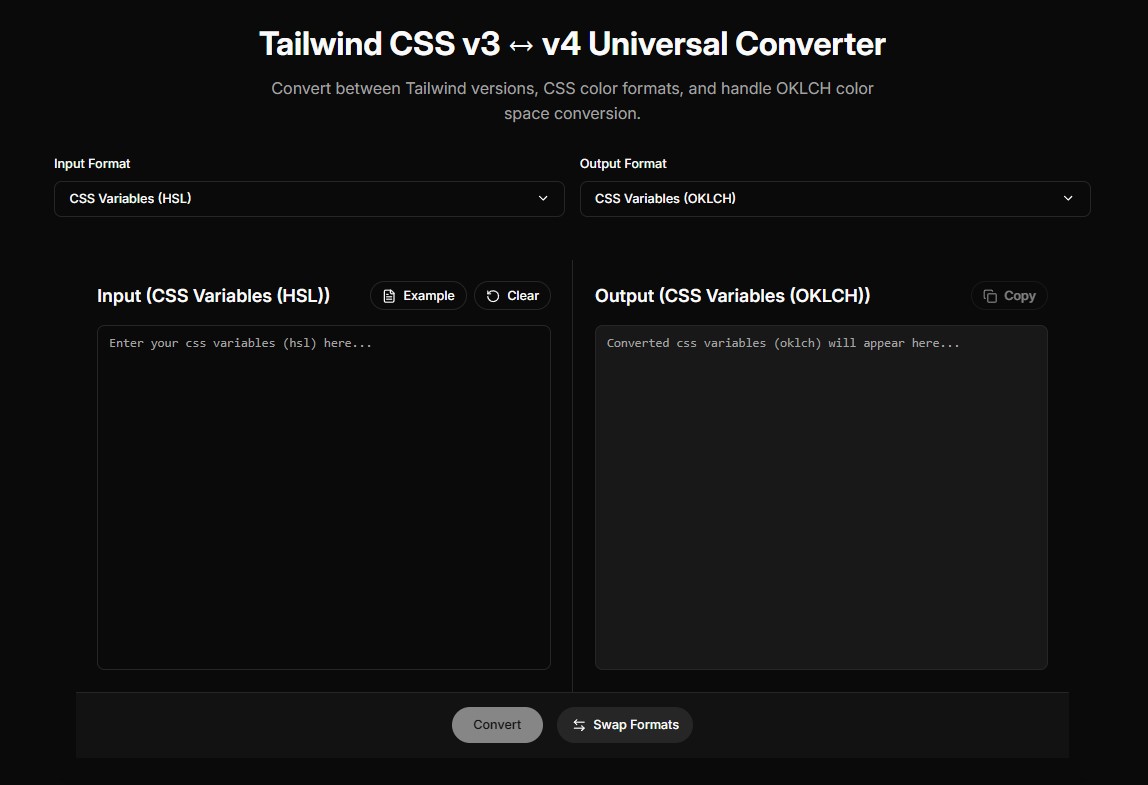
Task: Click the Convert button
Action: tap(497, 725)
